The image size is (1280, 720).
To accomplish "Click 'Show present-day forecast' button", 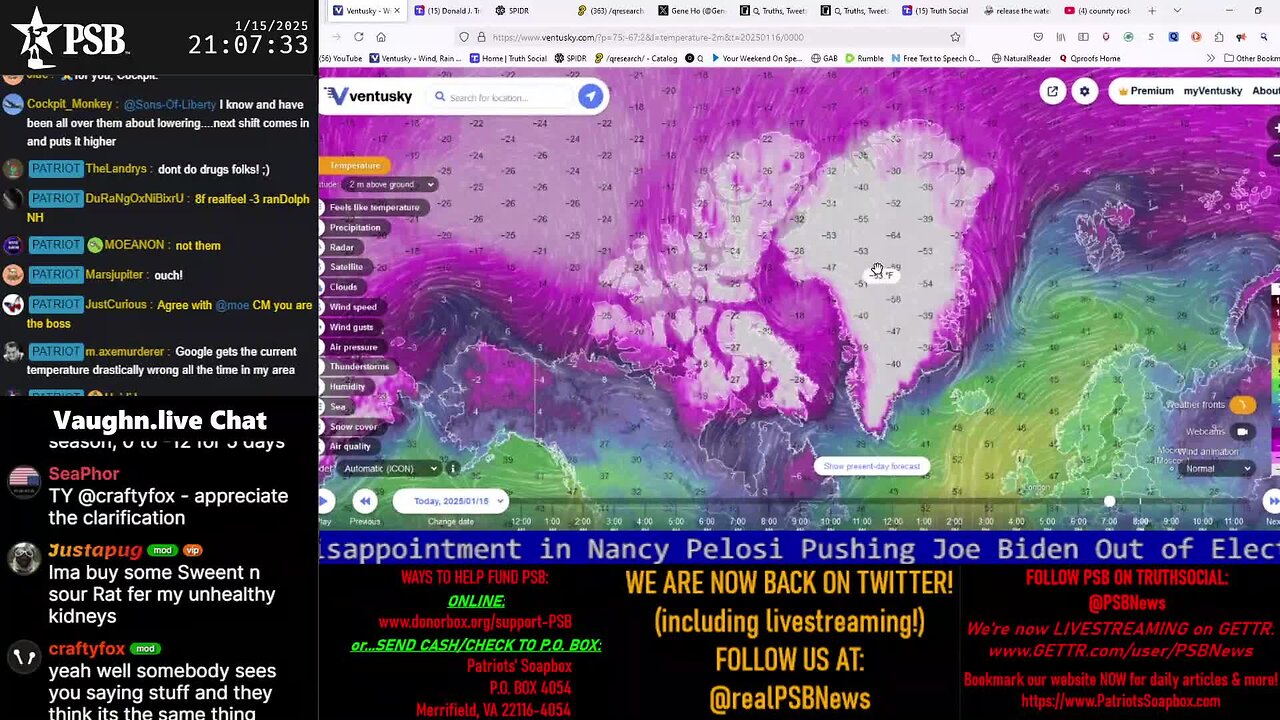I will [871, 466].
